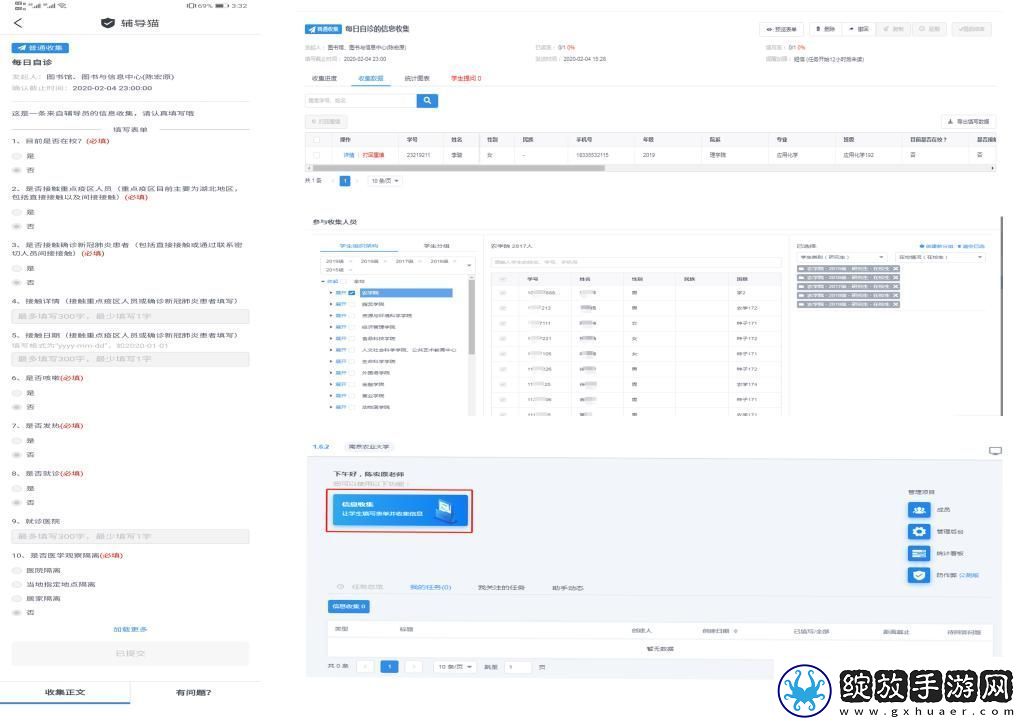Select 我的任务(0) tab on dashboard
Screen dimensions: 1024x723
click(430, 588)
